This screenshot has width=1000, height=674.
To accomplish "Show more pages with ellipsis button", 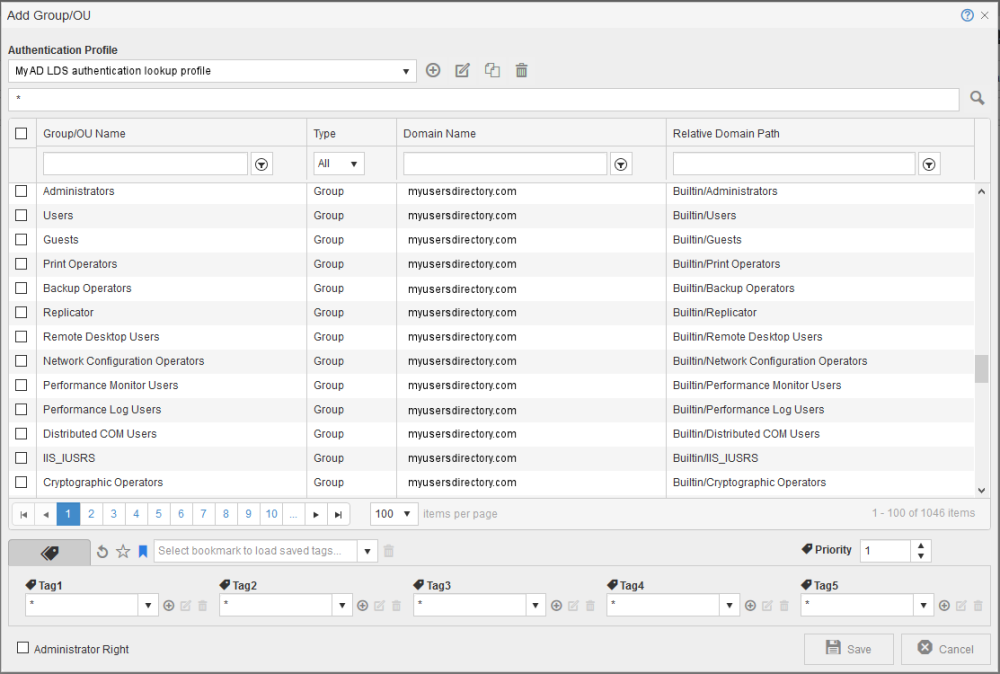I will (x=293, y=514).
